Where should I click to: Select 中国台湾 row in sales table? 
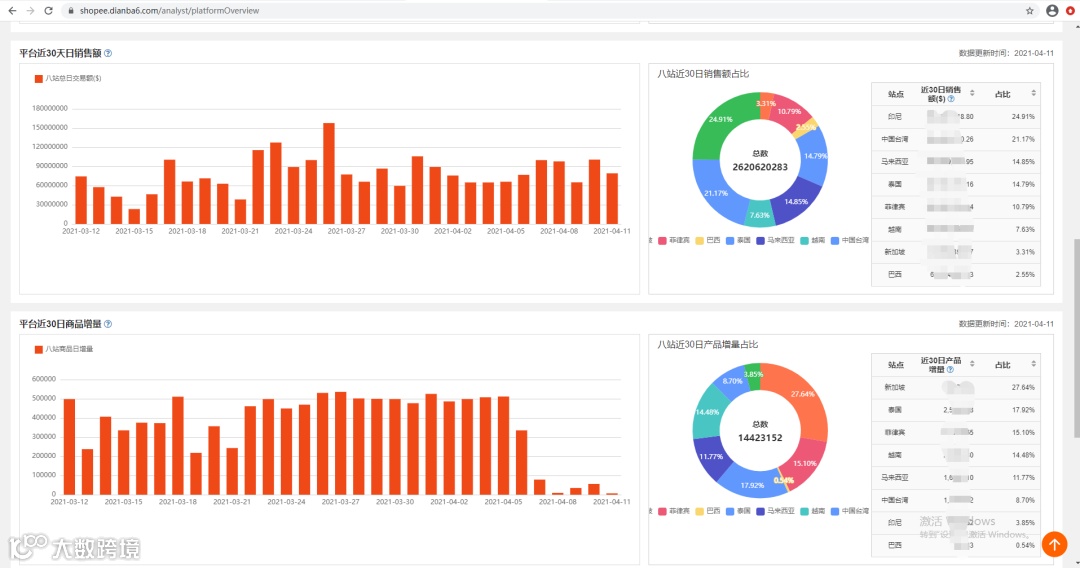956,139
